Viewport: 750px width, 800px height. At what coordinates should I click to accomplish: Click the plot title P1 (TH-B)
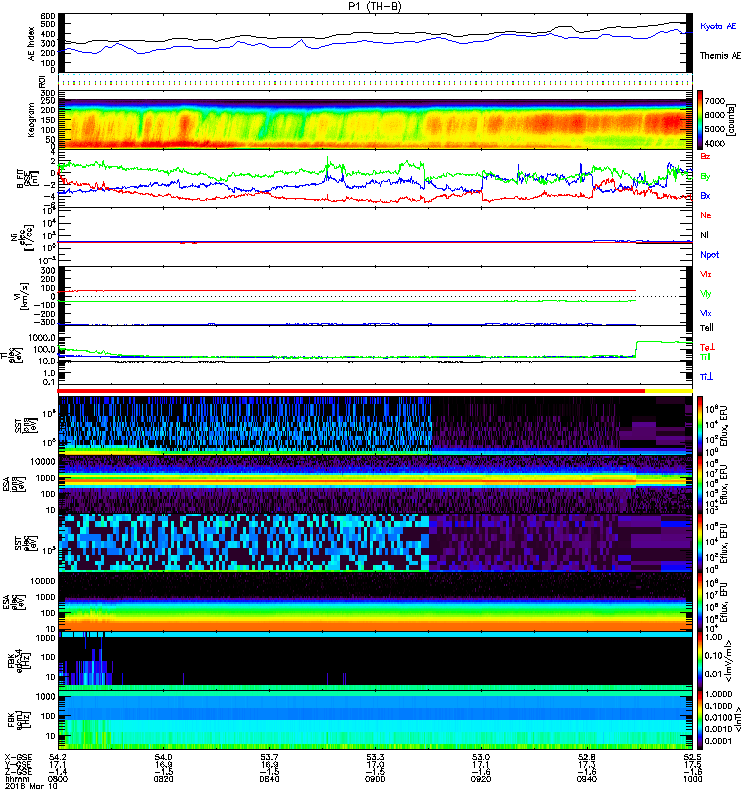(x=374, y=6)
